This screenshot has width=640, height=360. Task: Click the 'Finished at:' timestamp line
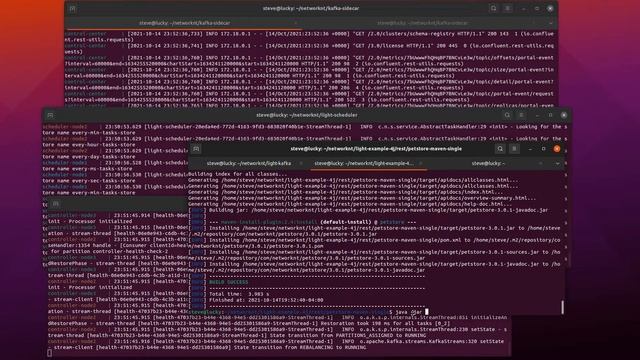[266, 300]
